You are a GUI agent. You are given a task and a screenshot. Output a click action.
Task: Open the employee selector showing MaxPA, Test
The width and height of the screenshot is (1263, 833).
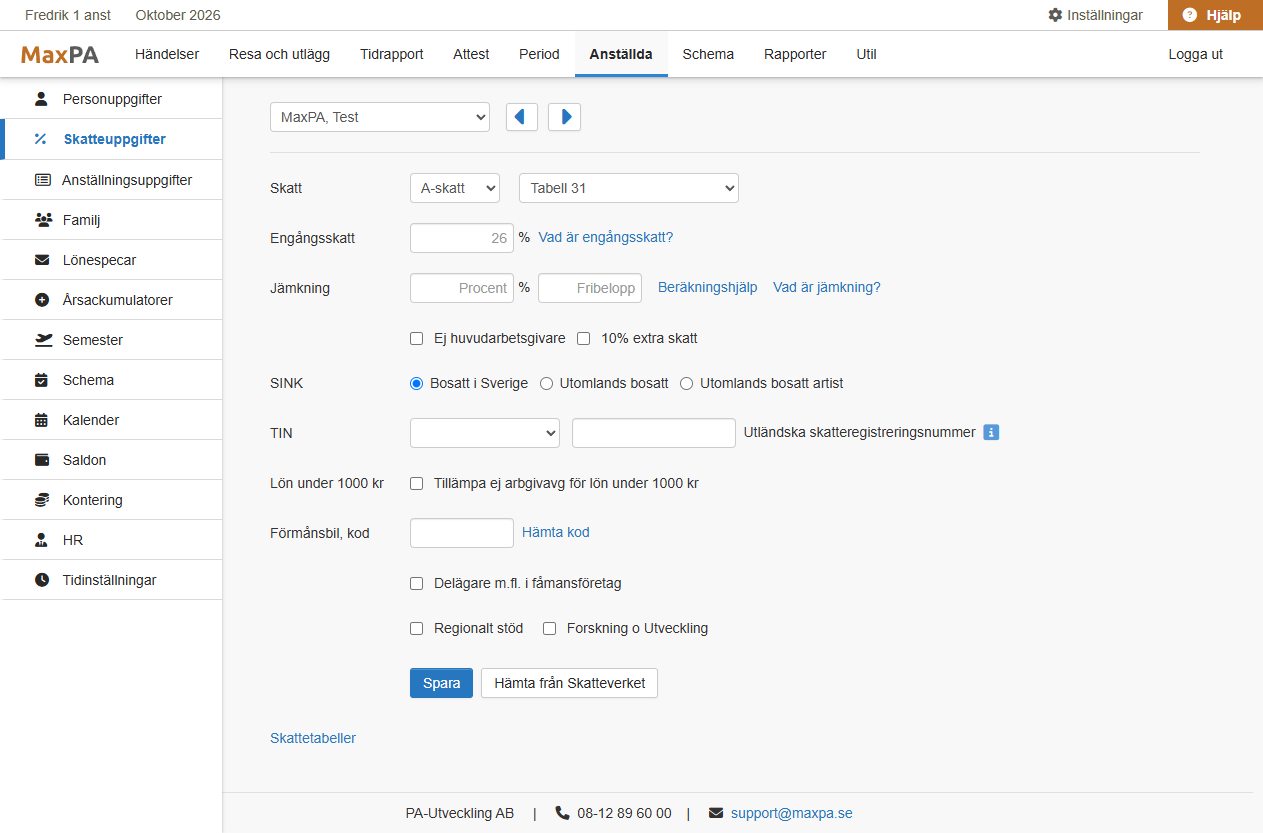[x=380, y=117]
